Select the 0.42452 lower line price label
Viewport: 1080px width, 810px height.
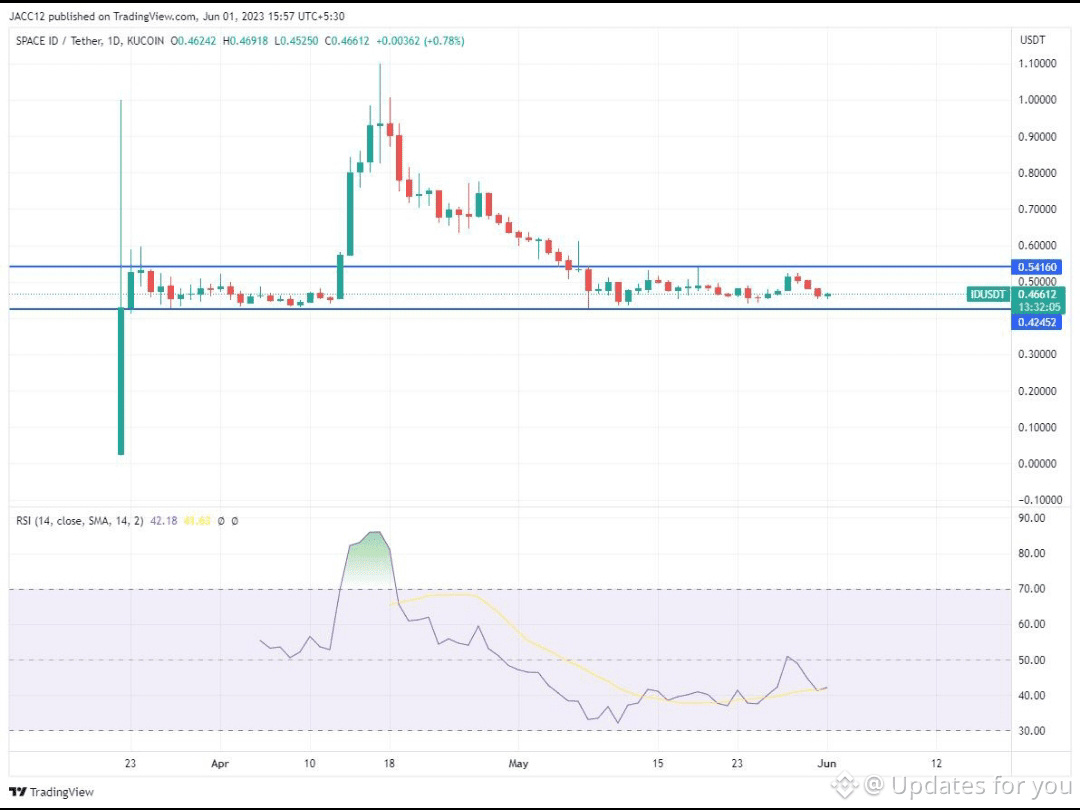coord(1037,322)
